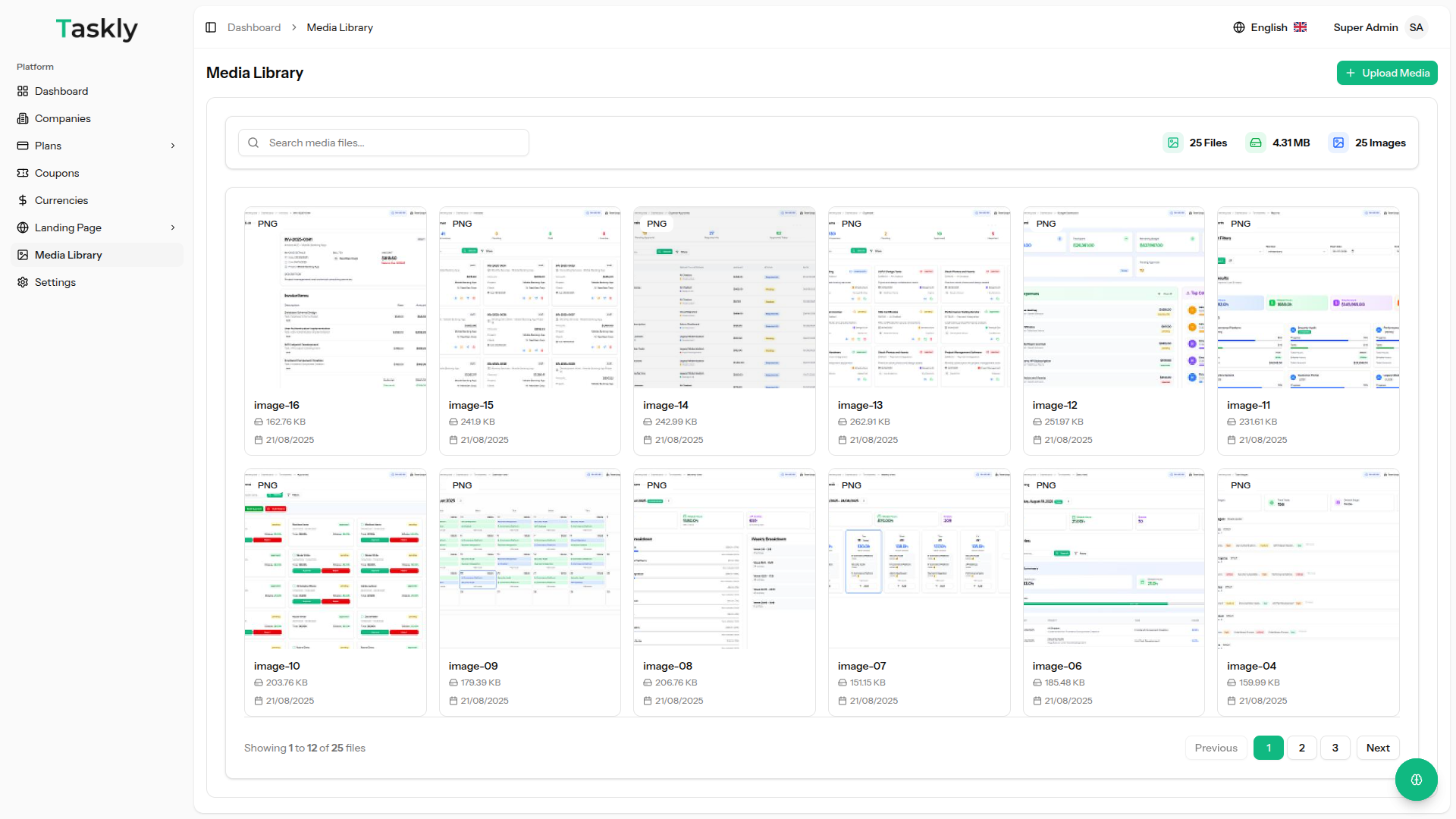Image resolution: width=1456 pixels, height=819 pixels.
Task: Click the Settings gear icon
Action: point(23,282)
